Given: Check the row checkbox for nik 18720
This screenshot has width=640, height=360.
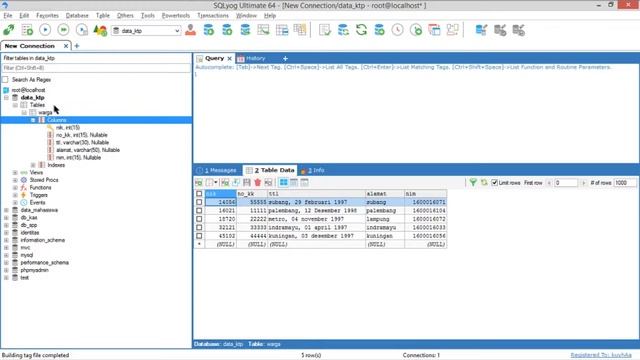Looking at the screenshot, I should coord(199,219).
